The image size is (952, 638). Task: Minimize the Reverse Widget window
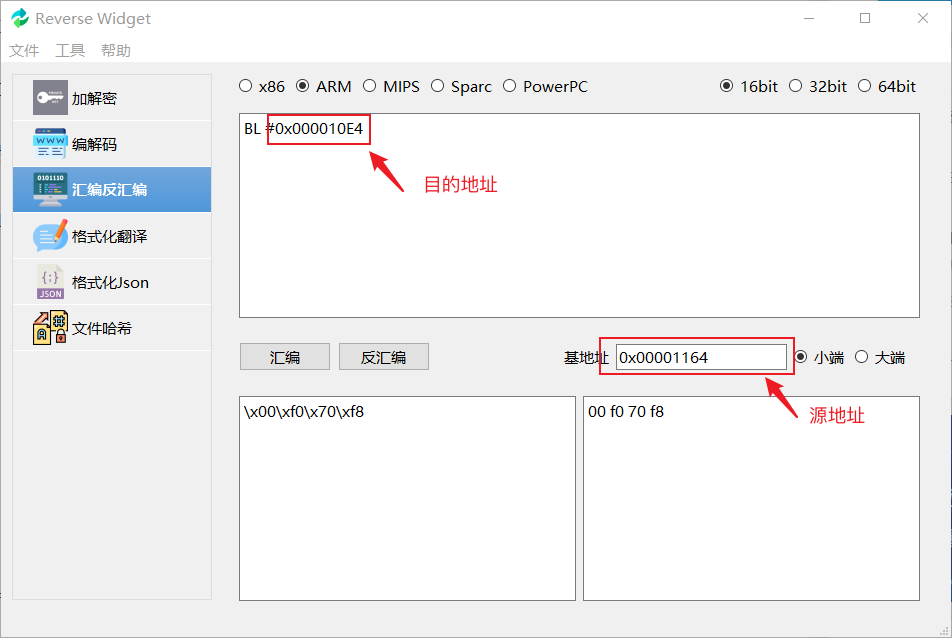coord(809,18)
